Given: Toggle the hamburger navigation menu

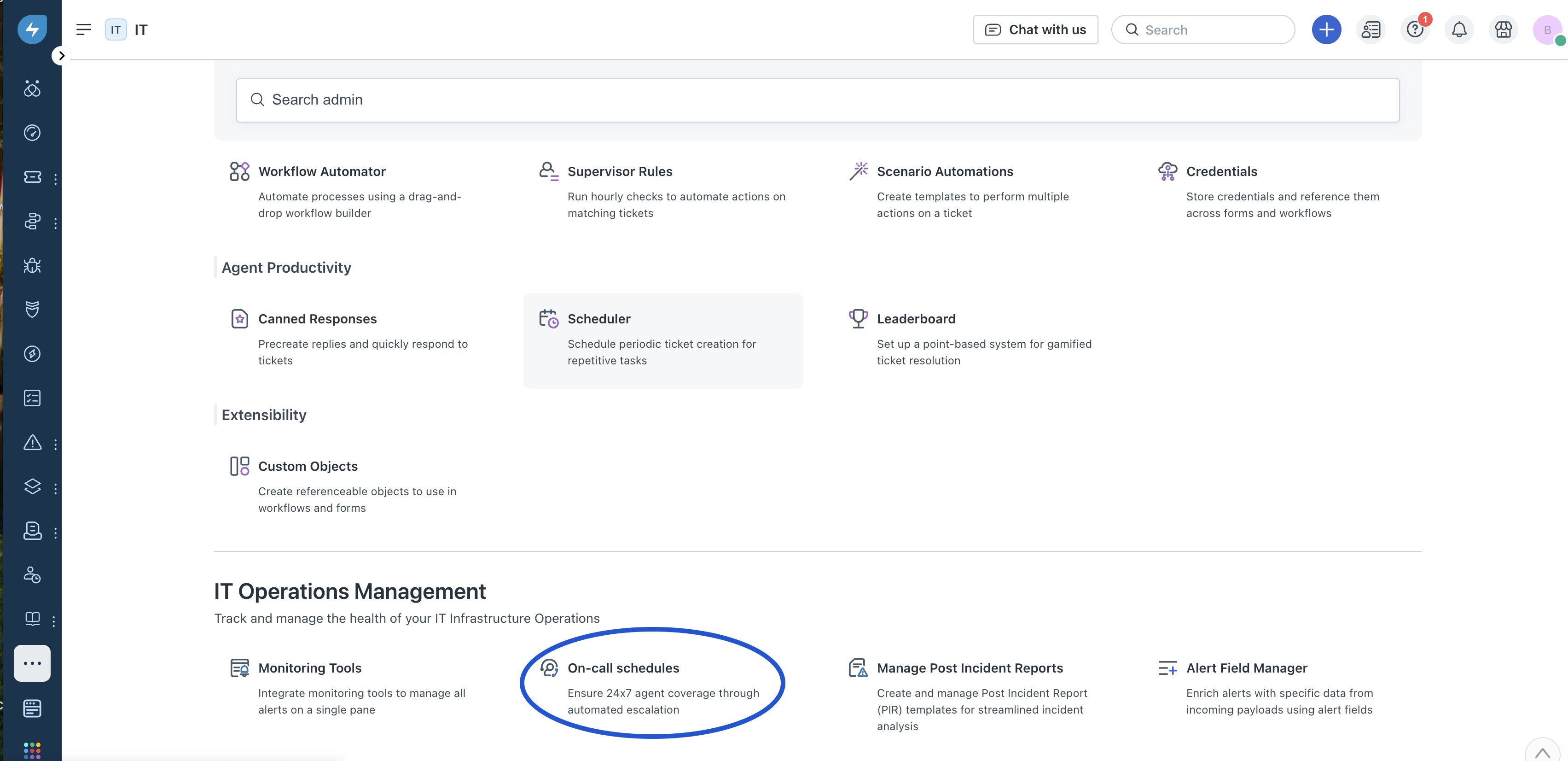Looking at the screenshot, I should (x=83, y=30).
